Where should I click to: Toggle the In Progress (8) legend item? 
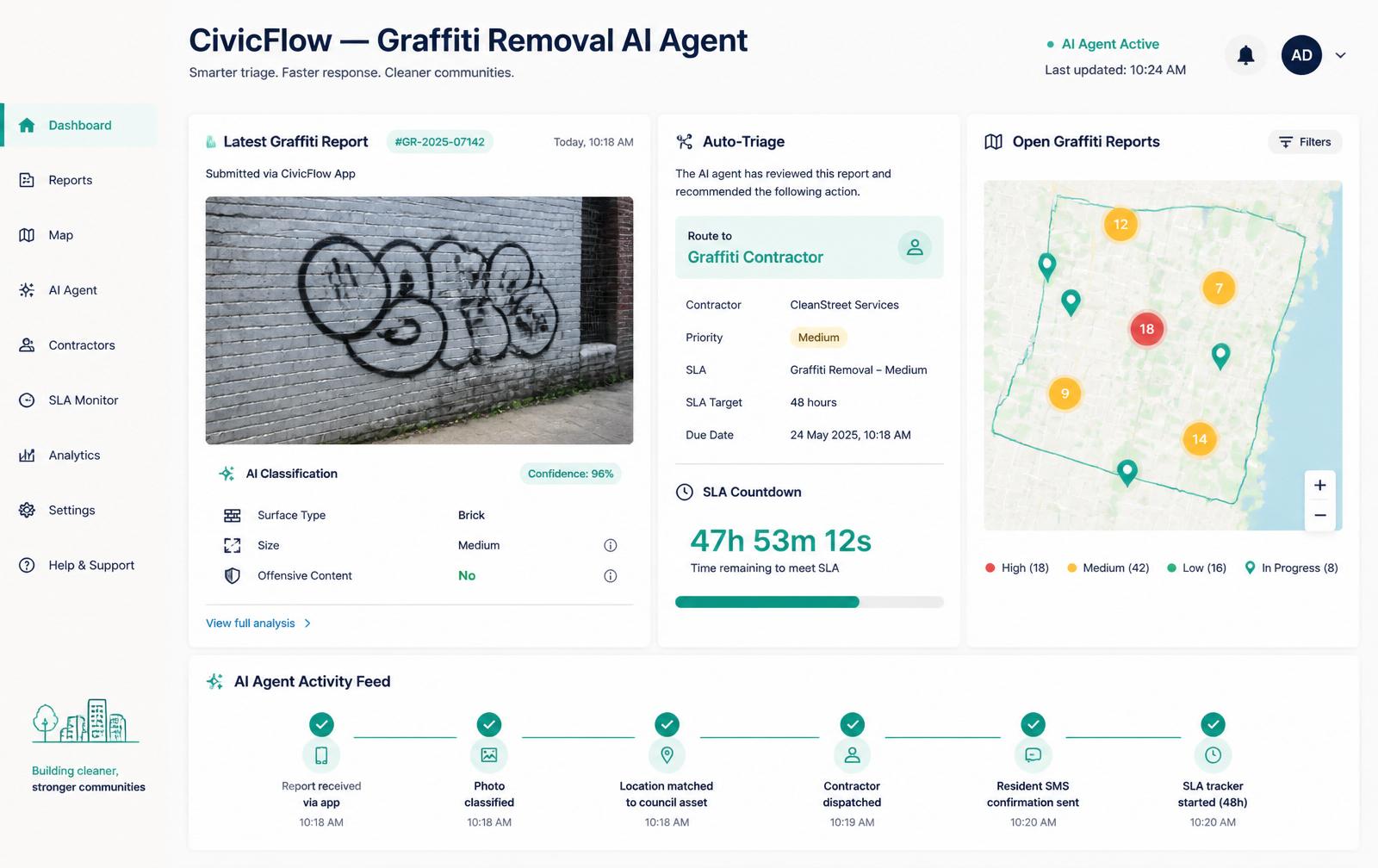coord(1291,568)
